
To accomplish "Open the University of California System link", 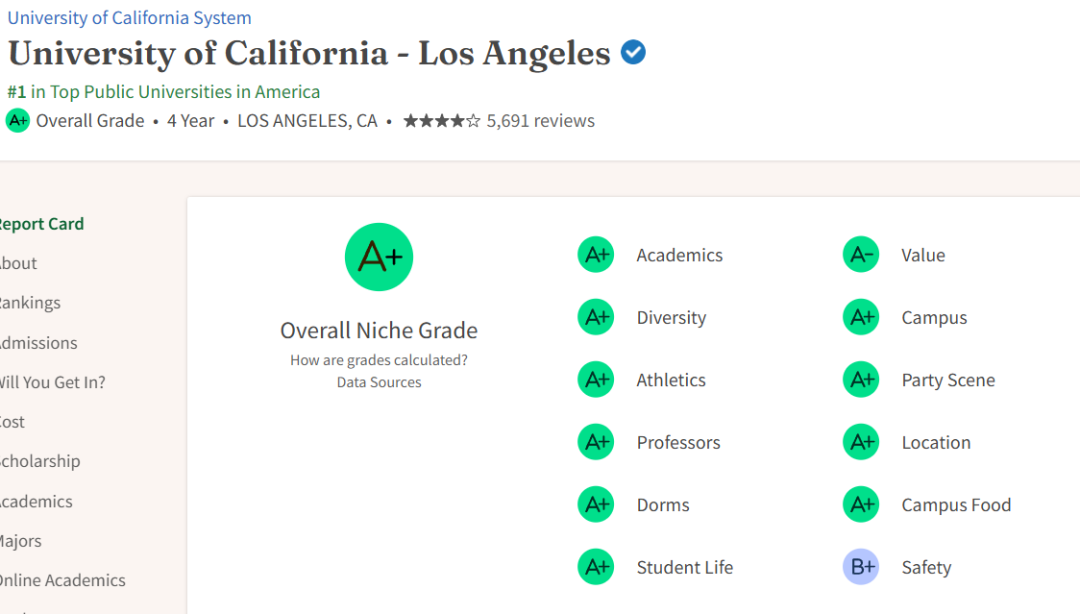I will click(129, 17).
